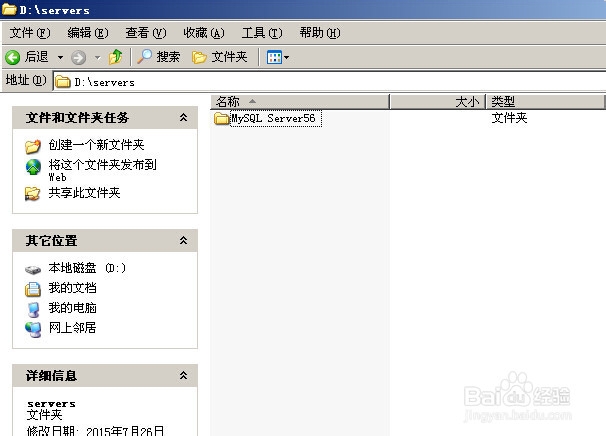Viewport: 606px width, 436px height.
Task: Sort by the 大小 column header
Action: (438, 102)
